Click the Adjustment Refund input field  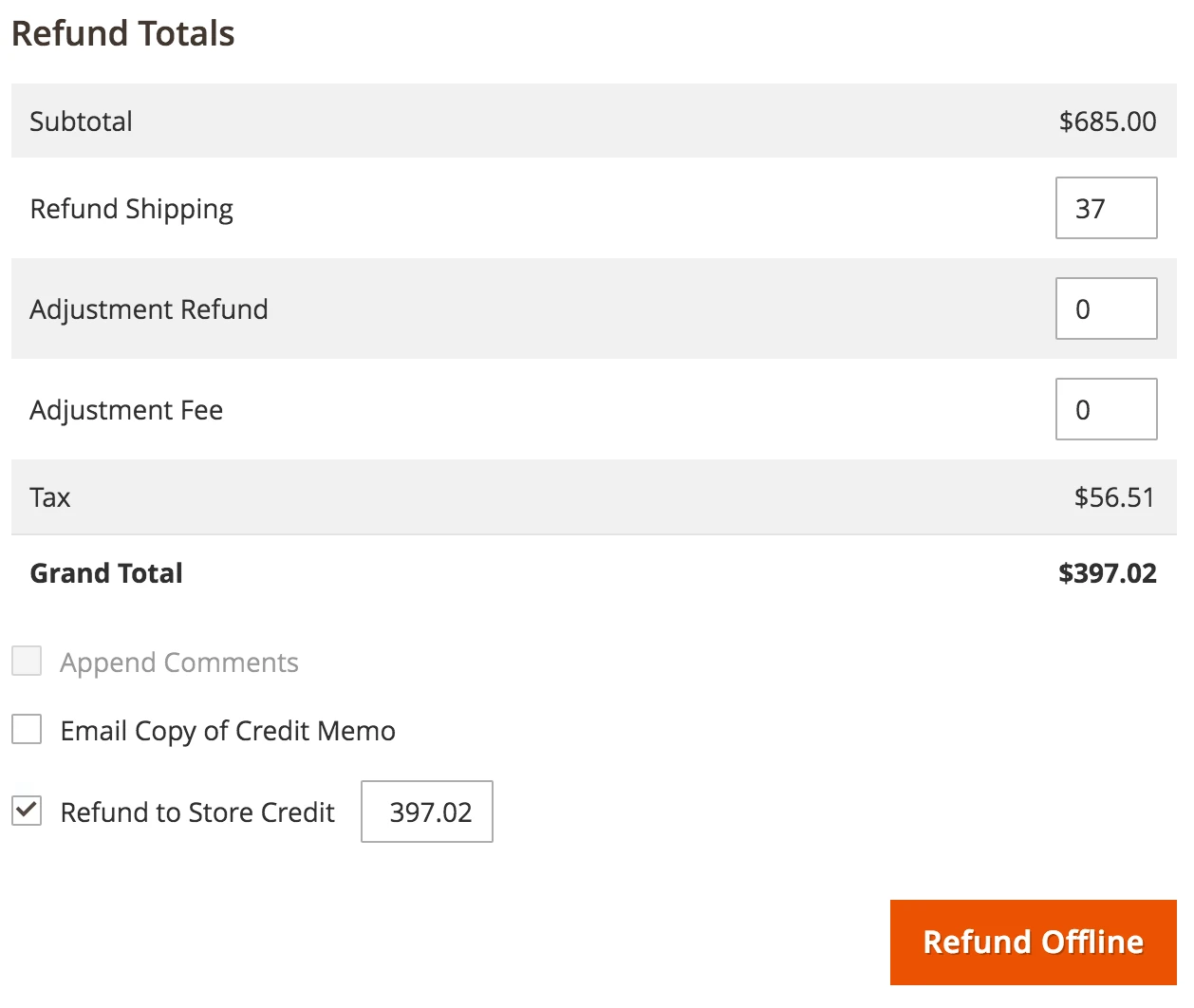1107,308
